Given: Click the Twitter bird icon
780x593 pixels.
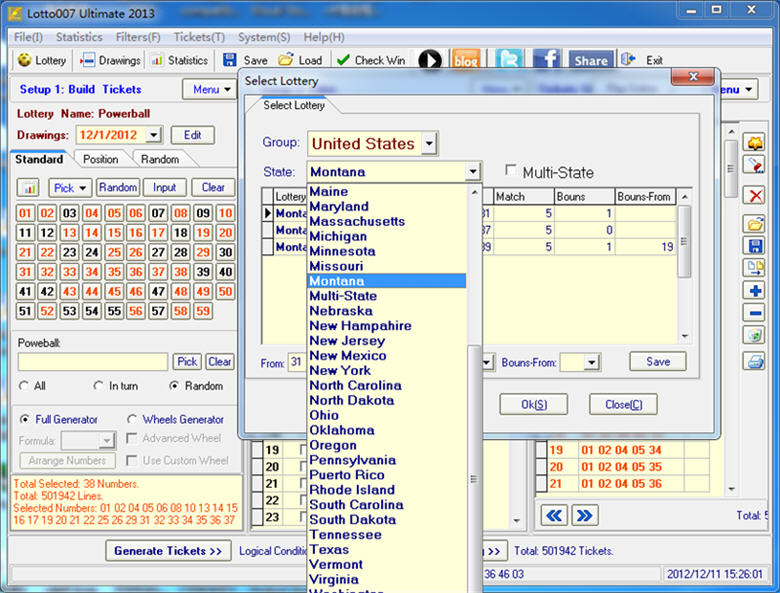Looking at the screenshot, I should coord(508,60).
